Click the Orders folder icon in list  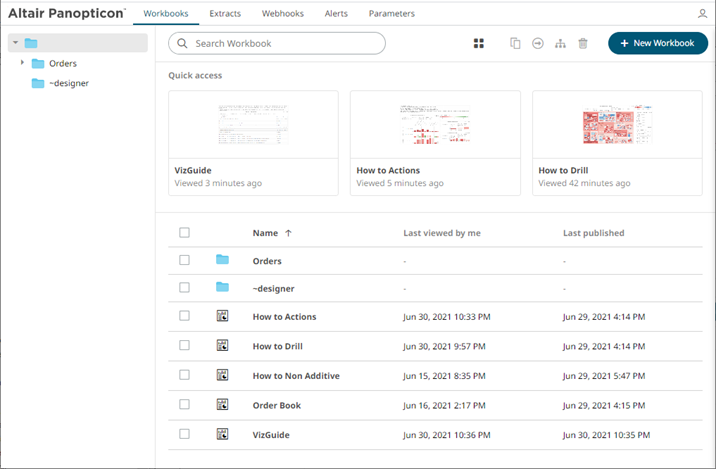tap(222, 260)
